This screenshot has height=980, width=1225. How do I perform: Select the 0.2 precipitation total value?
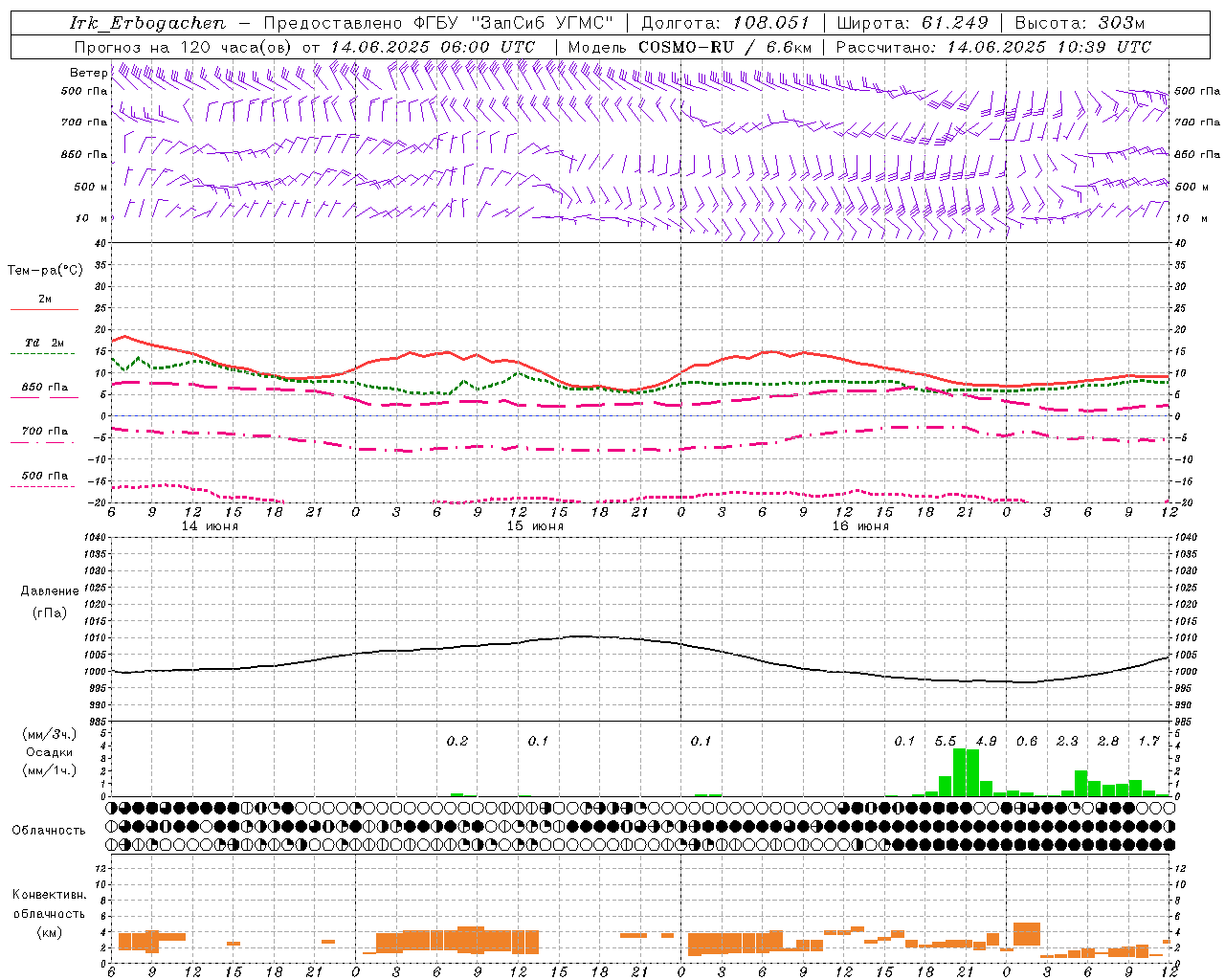457,742
